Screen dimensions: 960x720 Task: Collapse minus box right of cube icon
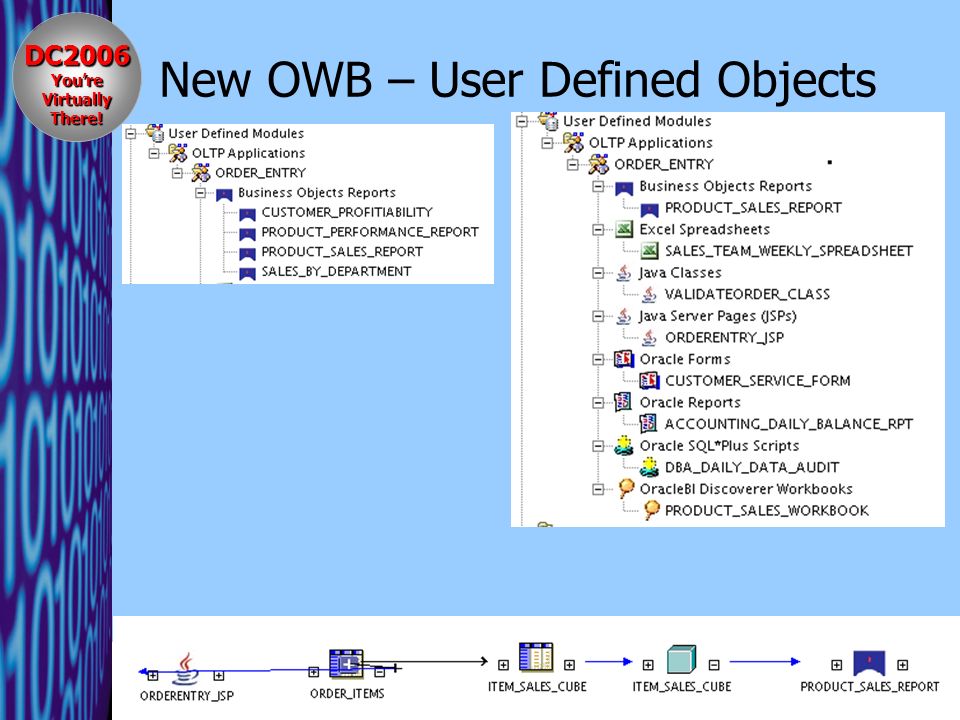coord(714,665)
